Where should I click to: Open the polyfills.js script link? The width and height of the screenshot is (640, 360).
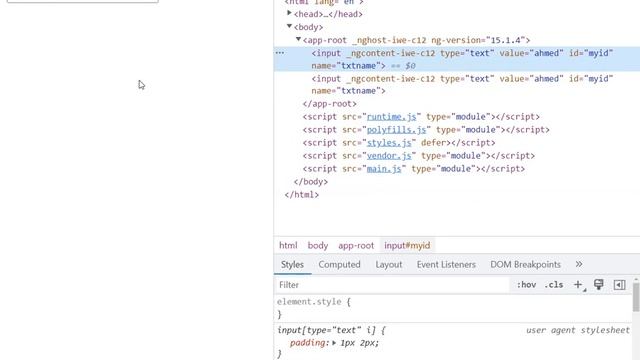[396, 130]
